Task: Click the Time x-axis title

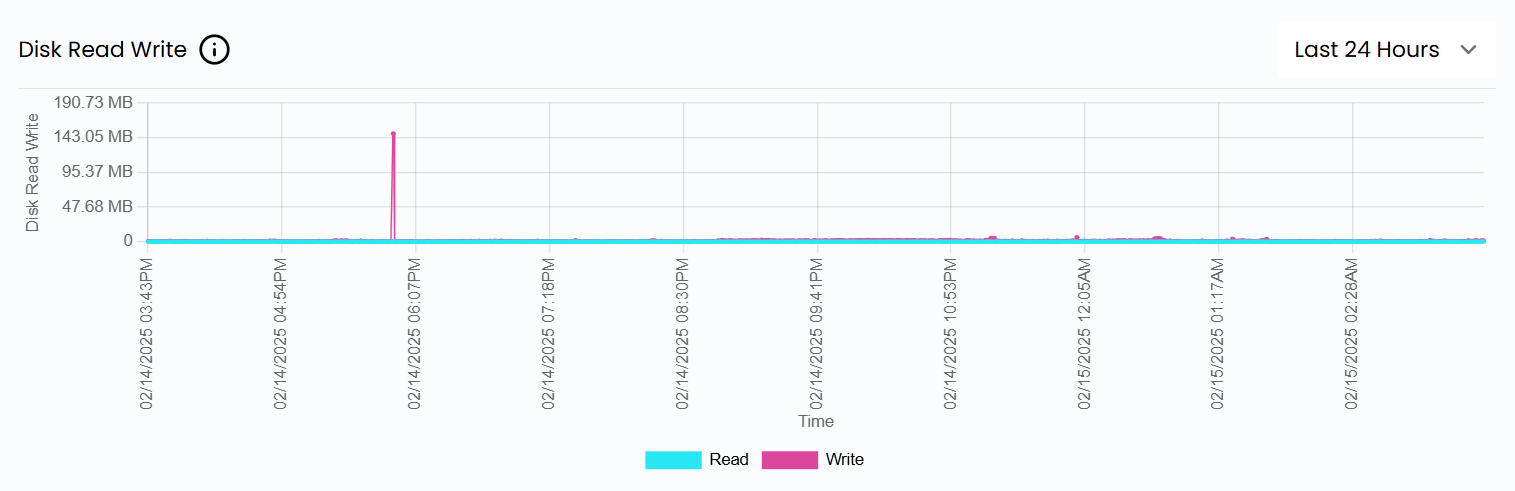Action: (x=815, y=421)
